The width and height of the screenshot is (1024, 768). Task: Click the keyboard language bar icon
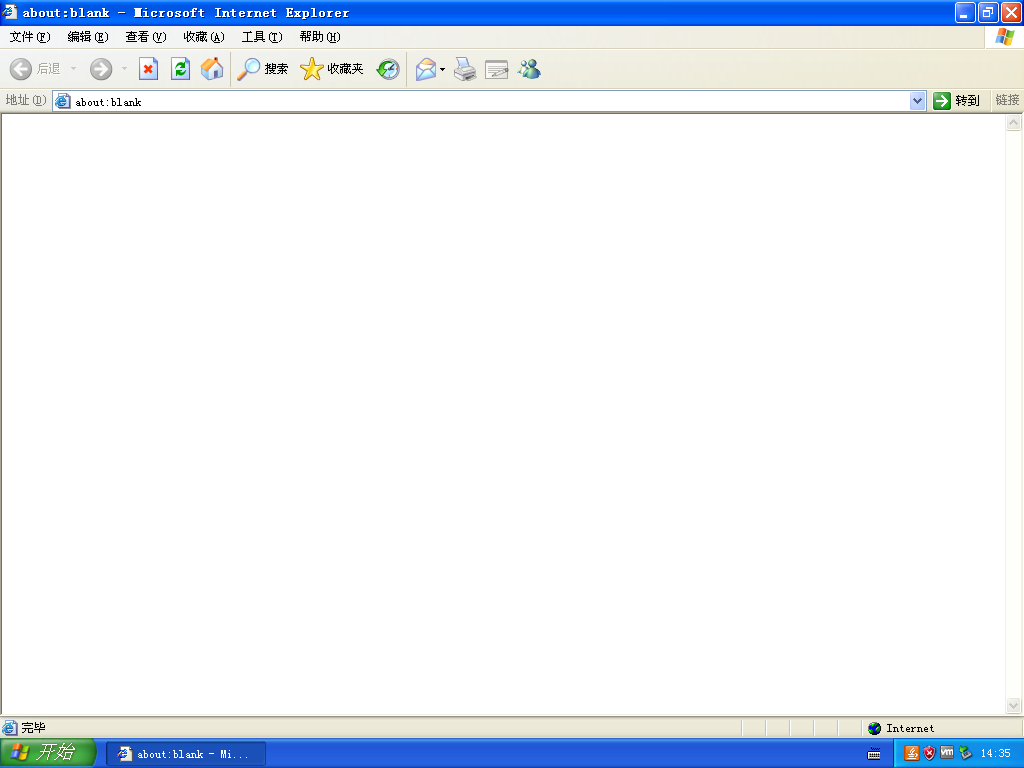(x=874, y=754)
